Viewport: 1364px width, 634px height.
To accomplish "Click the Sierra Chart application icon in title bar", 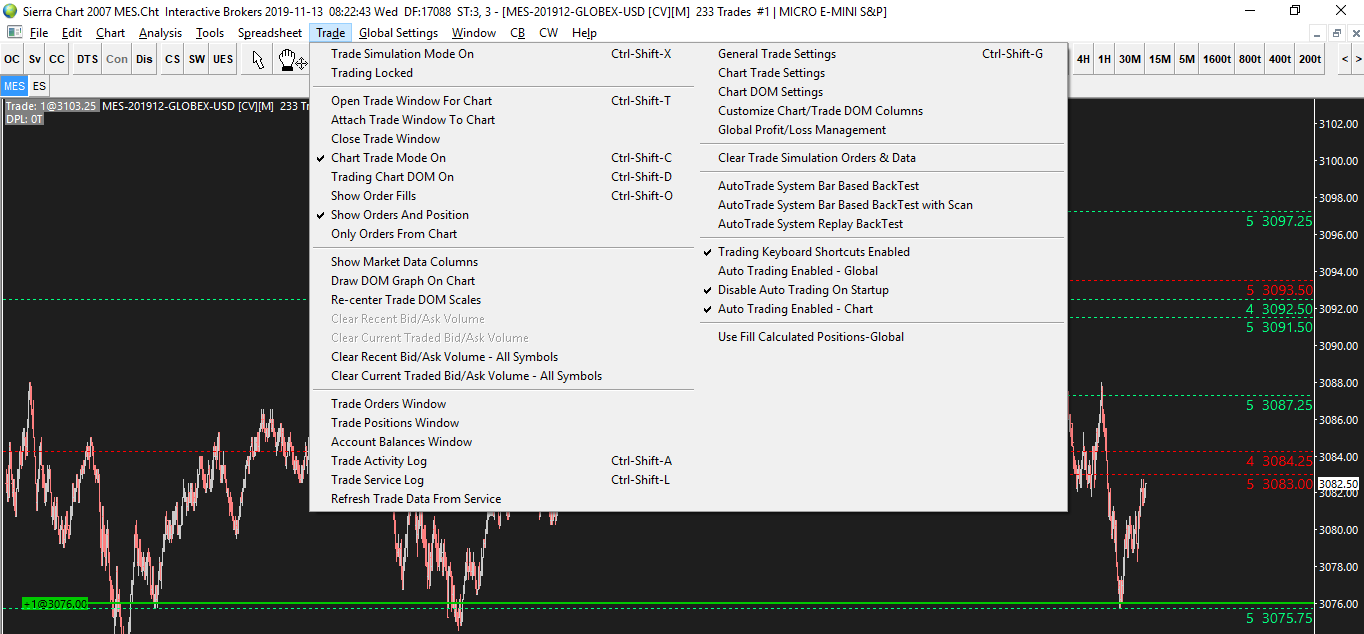I will tap(10, 11).
